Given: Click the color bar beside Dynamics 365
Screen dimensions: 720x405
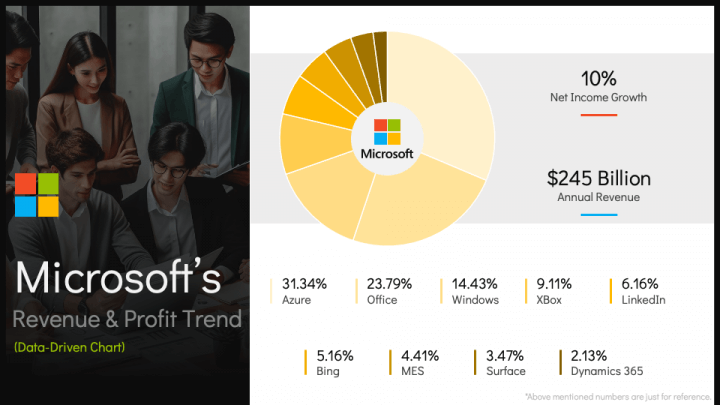Looking at the screenshot, I should [x=560, y=362].
